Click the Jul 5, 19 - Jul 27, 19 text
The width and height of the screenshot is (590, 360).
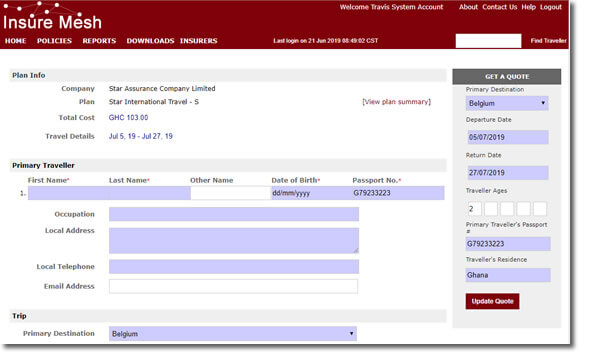click(141, 136)
